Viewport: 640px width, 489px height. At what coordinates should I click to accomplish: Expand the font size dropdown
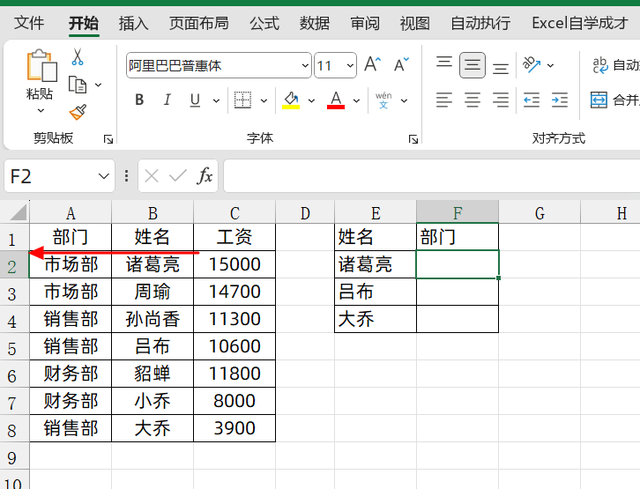tap(350, 67)
